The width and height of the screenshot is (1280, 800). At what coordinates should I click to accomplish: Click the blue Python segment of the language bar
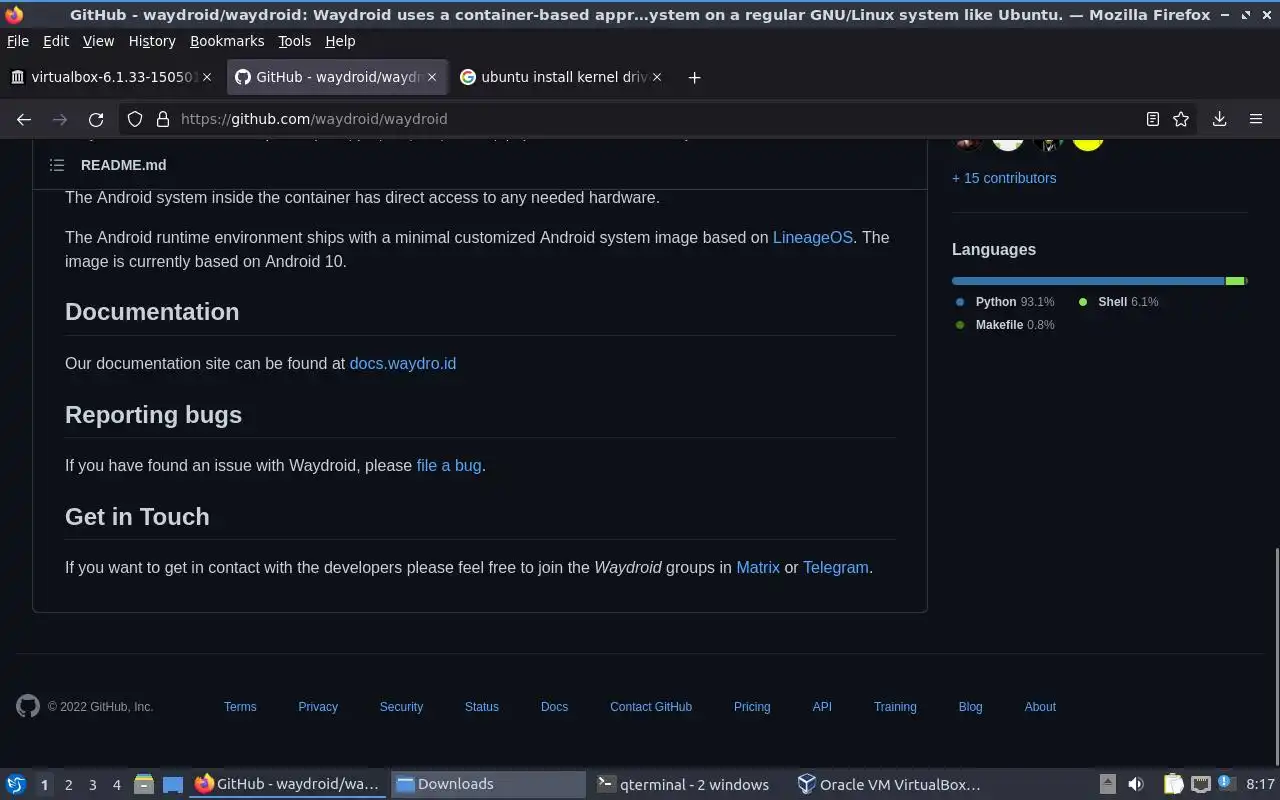1088,281
